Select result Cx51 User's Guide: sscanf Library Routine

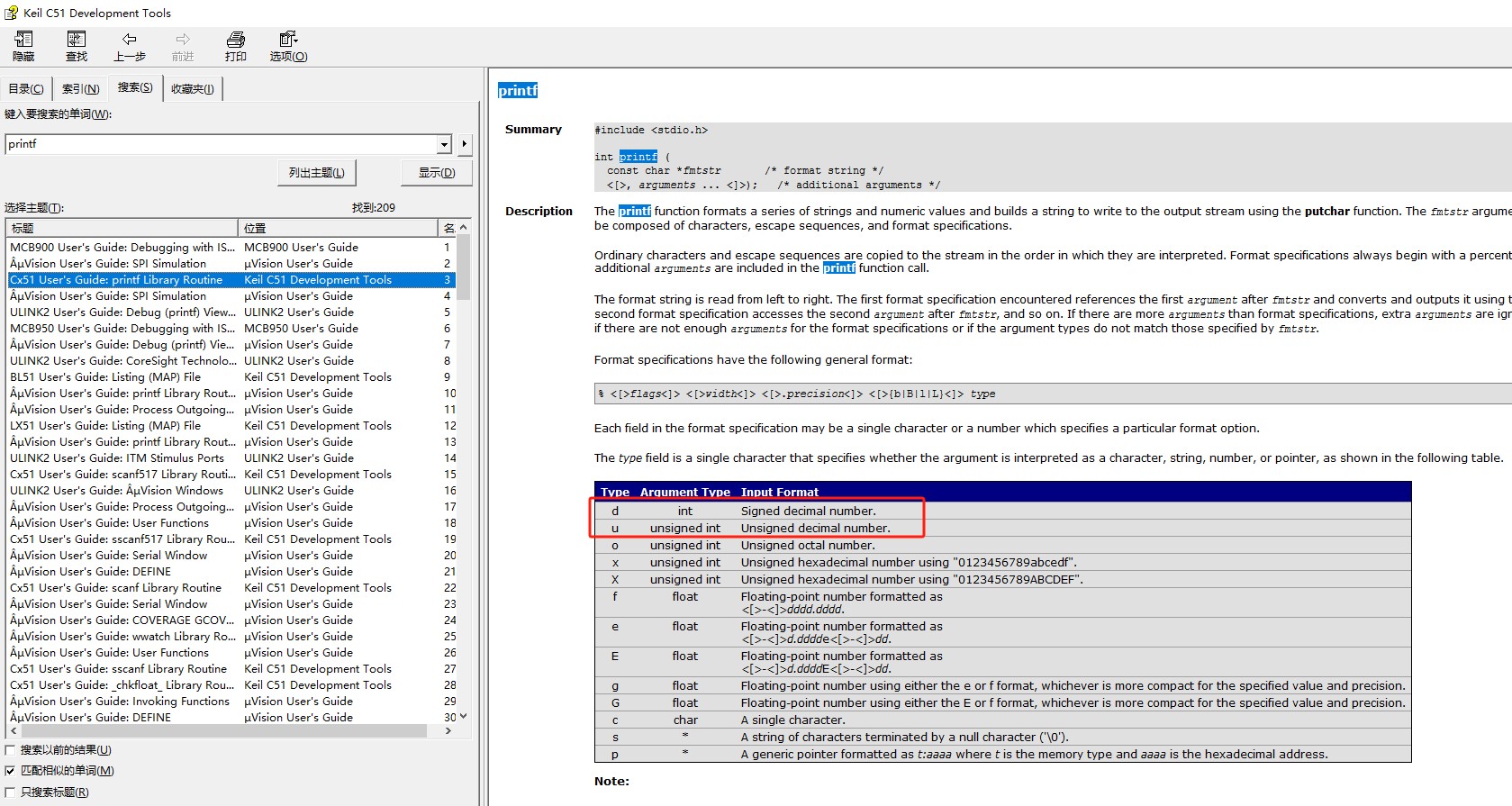coord(231,669)
